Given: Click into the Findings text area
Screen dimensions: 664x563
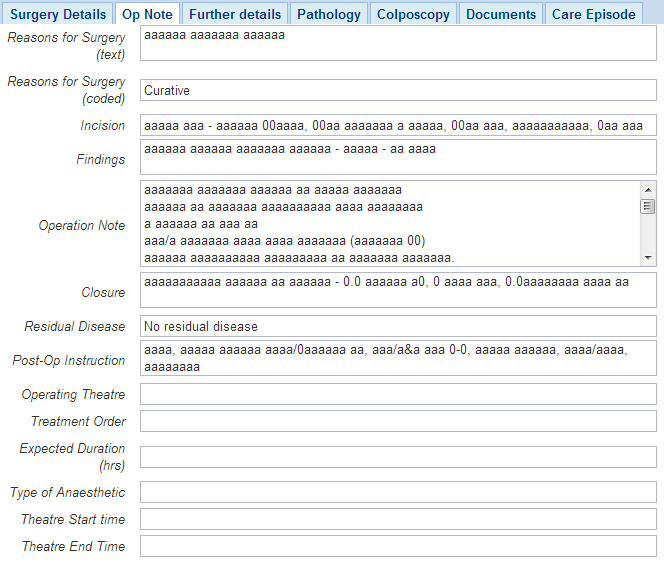Looking at the screenshot, I should [x=398, y=157].
